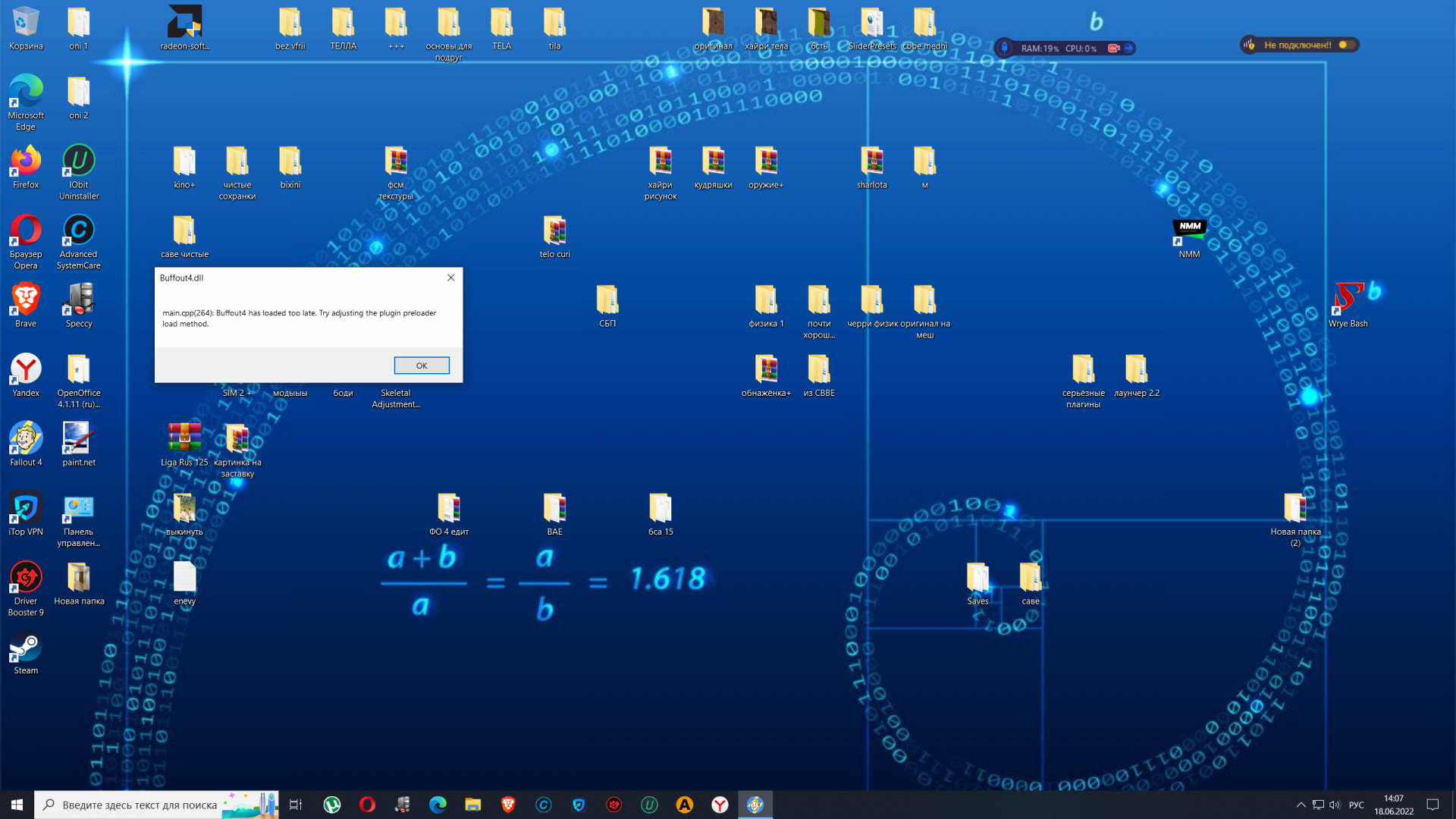The width and height of the screenshot is (1456, 819).
Task: Click the volume icon in system tray
Action: [x=1335, y=805]
